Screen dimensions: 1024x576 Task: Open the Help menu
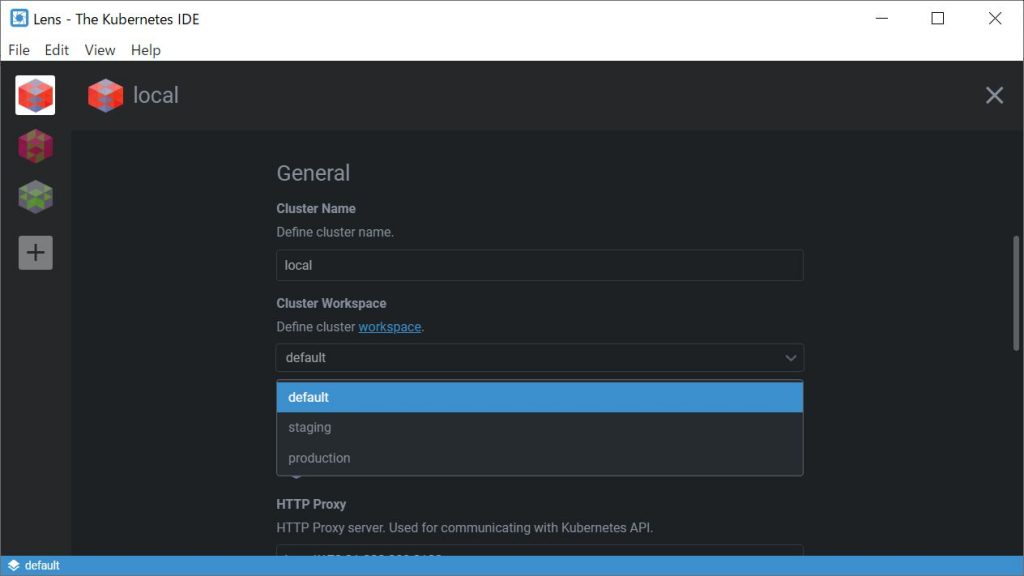click(146, 50)
